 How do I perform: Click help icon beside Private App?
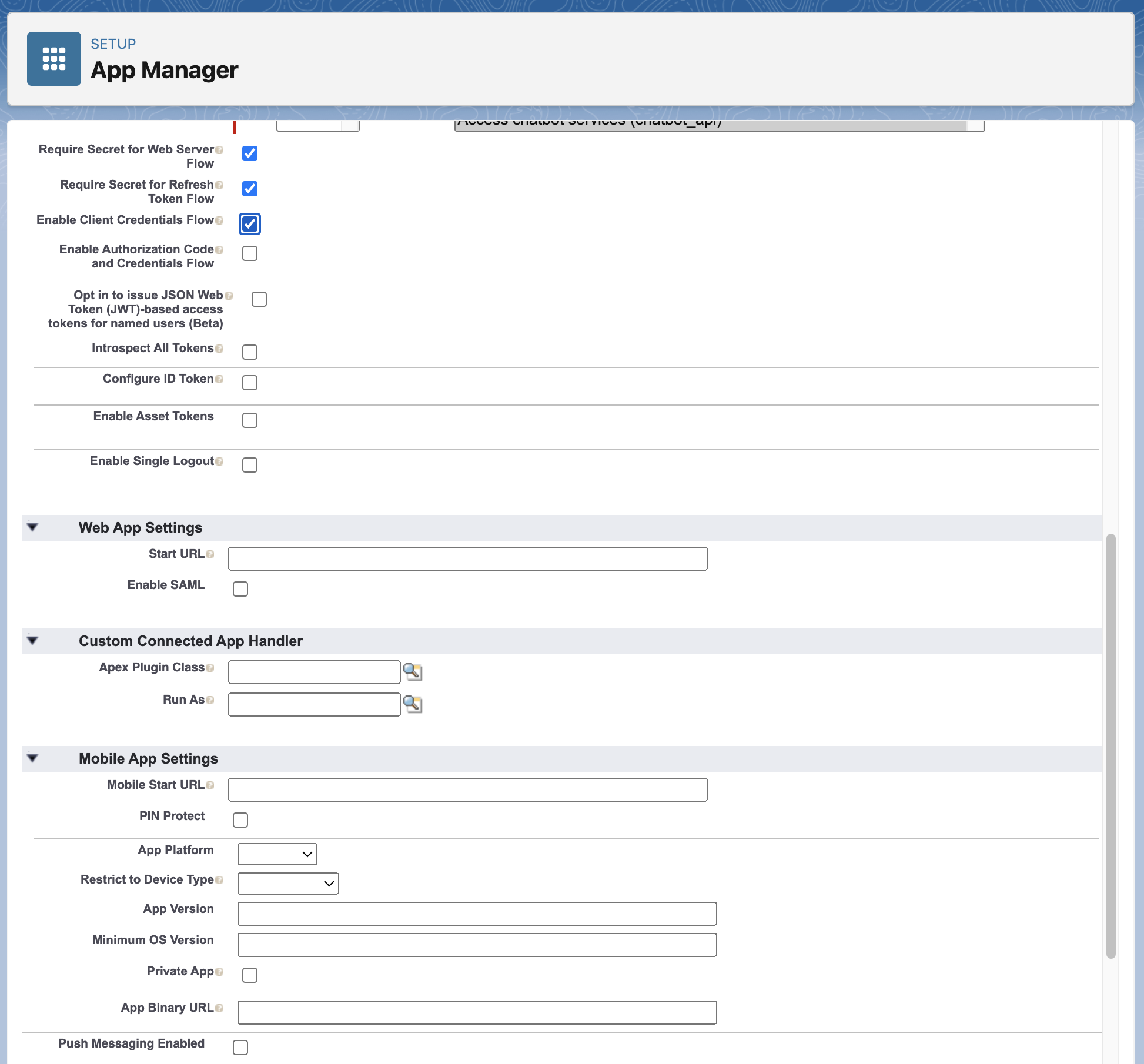click(219, 972)
